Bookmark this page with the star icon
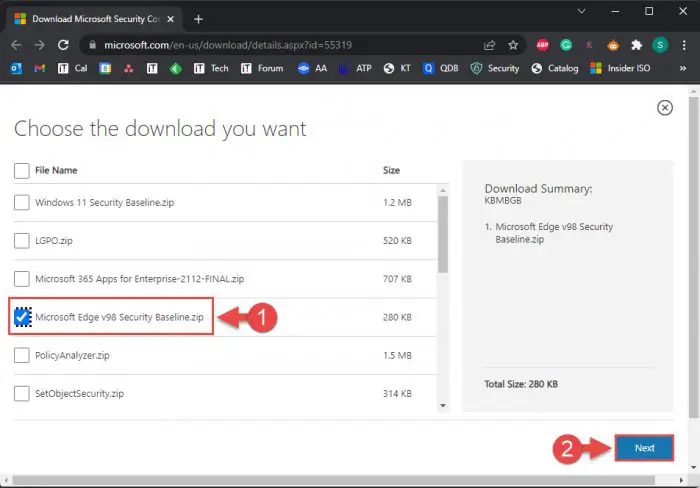 (513, 45)
